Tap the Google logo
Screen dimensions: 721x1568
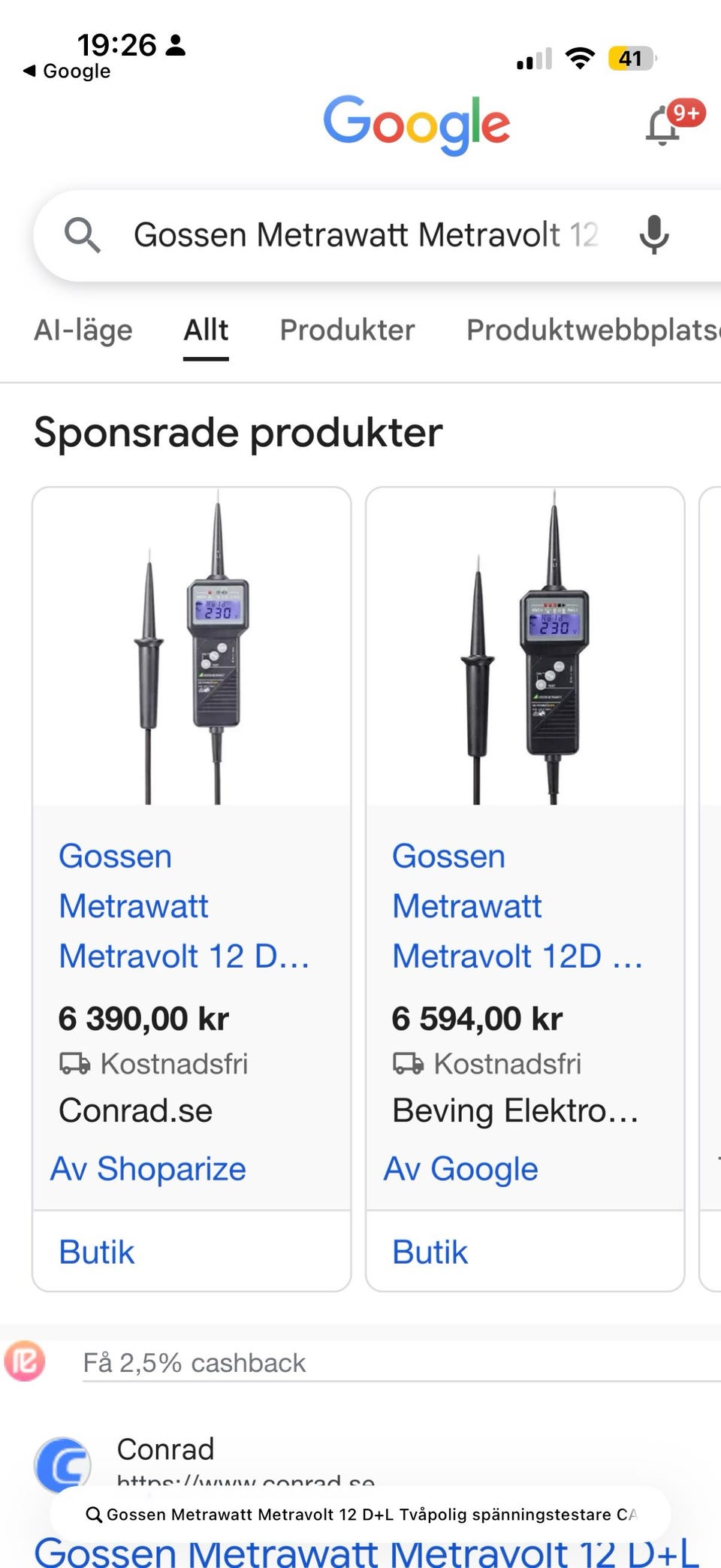[416, 124]
